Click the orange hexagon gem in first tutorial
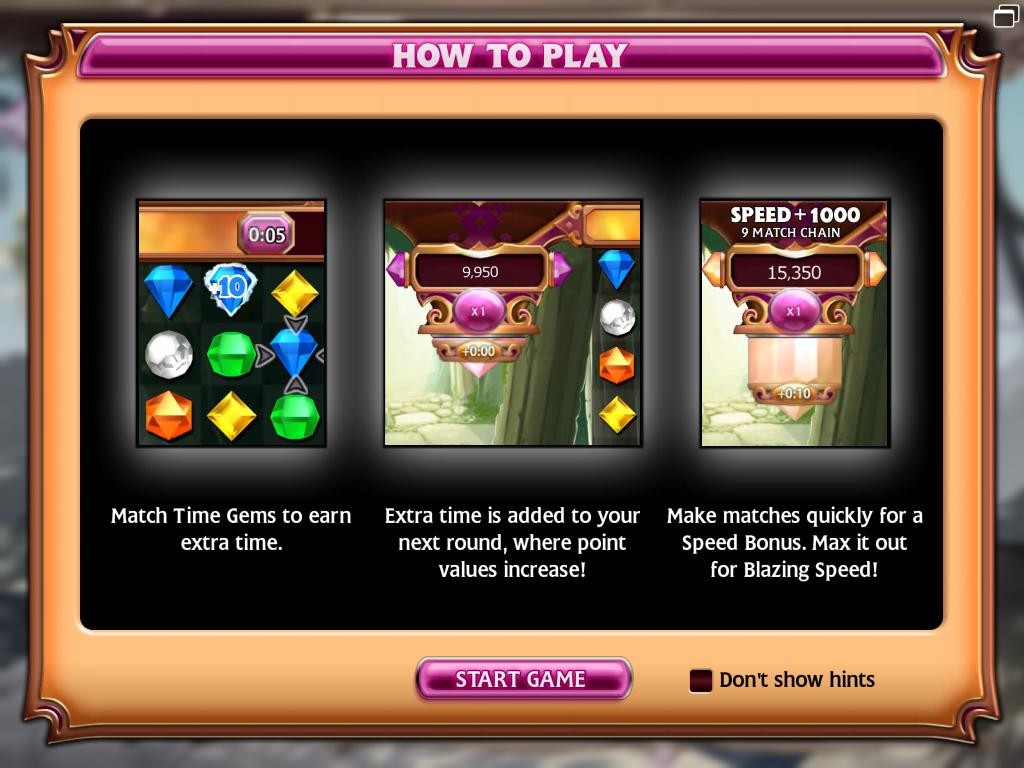1024x768 pixels. pos(168,415)
